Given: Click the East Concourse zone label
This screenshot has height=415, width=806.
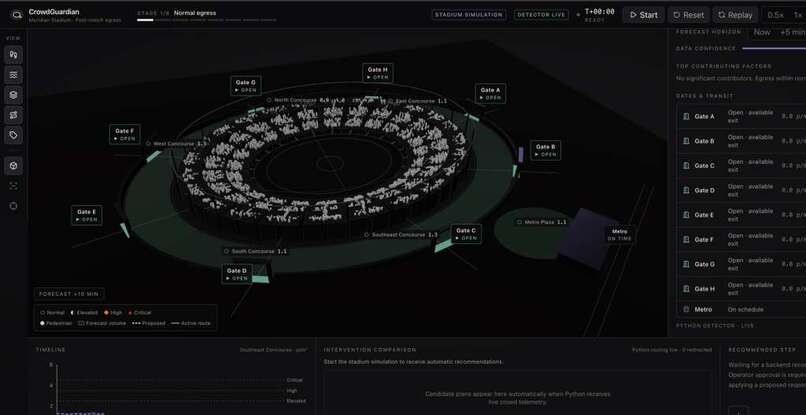Looking at the screenshot, I should pos(417,101).
